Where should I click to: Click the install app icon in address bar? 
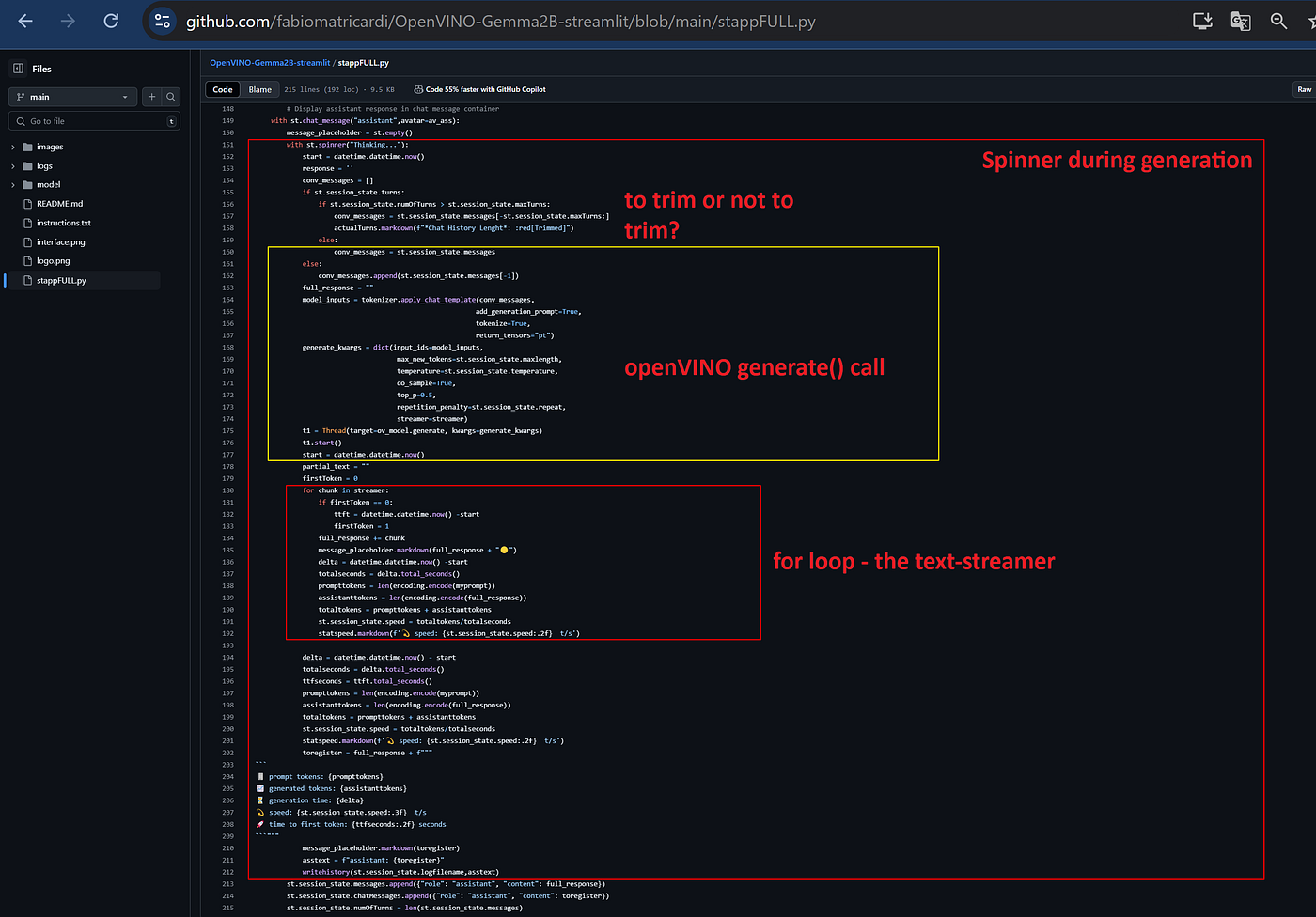pyautogui.click(x=1202, y=21)
